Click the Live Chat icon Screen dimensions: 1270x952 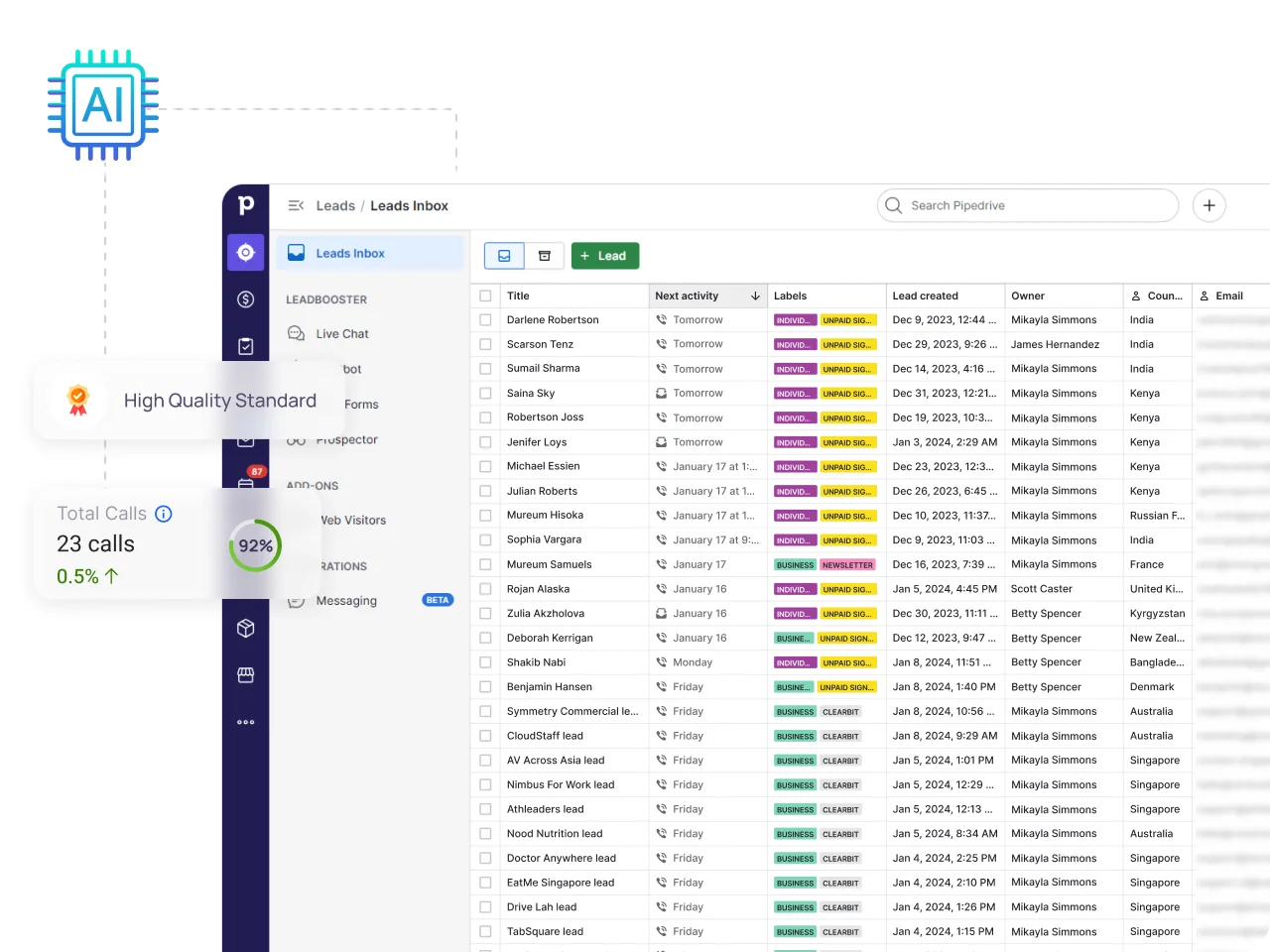pyautogui.click(x=296, y=334)
